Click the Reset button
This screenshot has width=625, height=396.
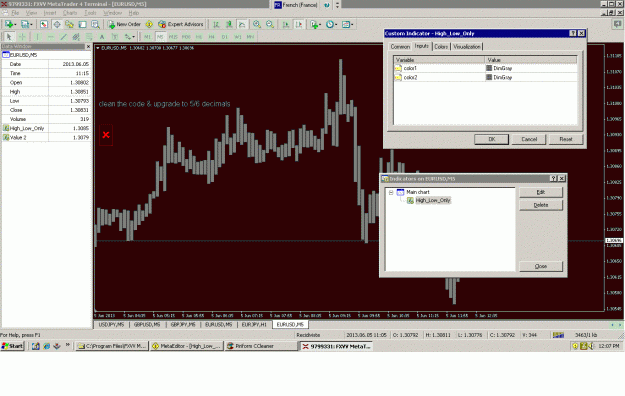point(566,139)
